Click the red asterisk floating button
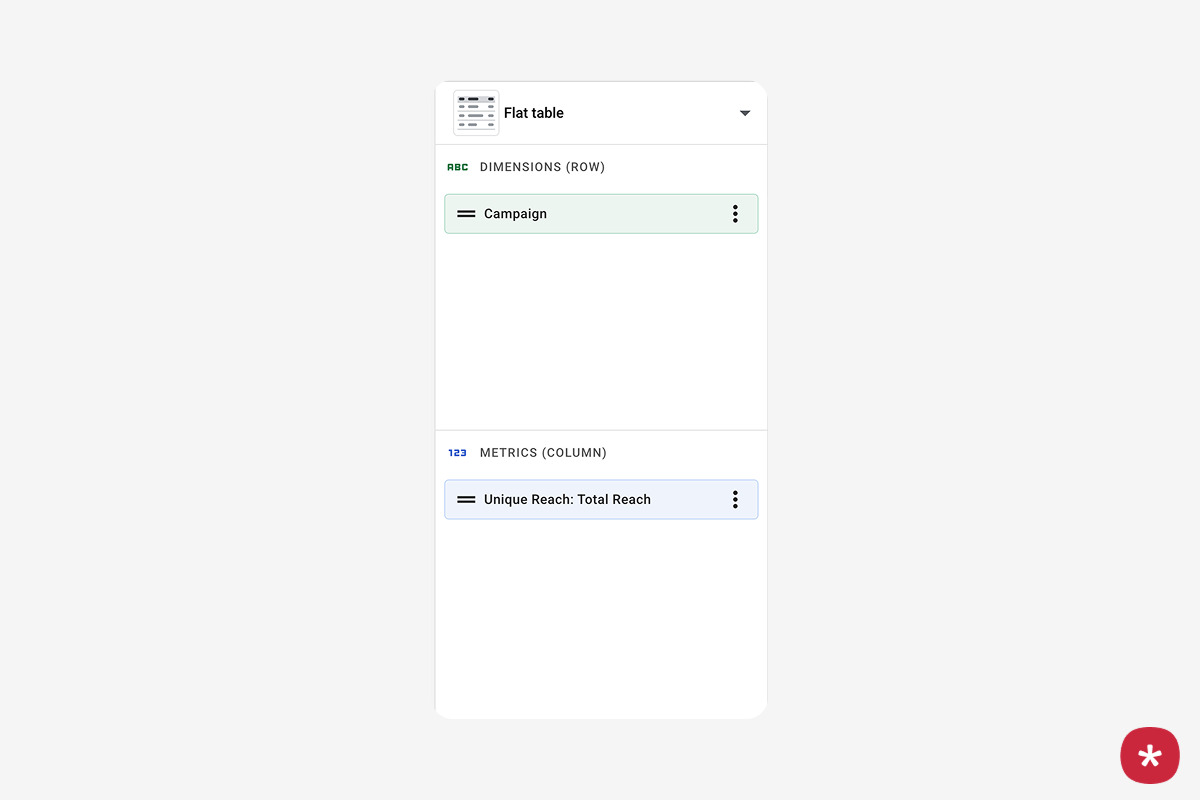This screenshot has width=1200, height=800. (1150, 755)
